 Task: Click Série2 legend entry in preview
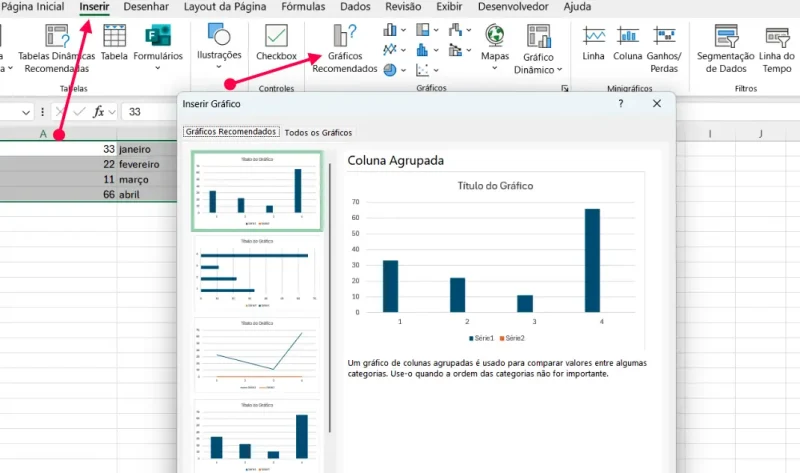tap(512, 338)
